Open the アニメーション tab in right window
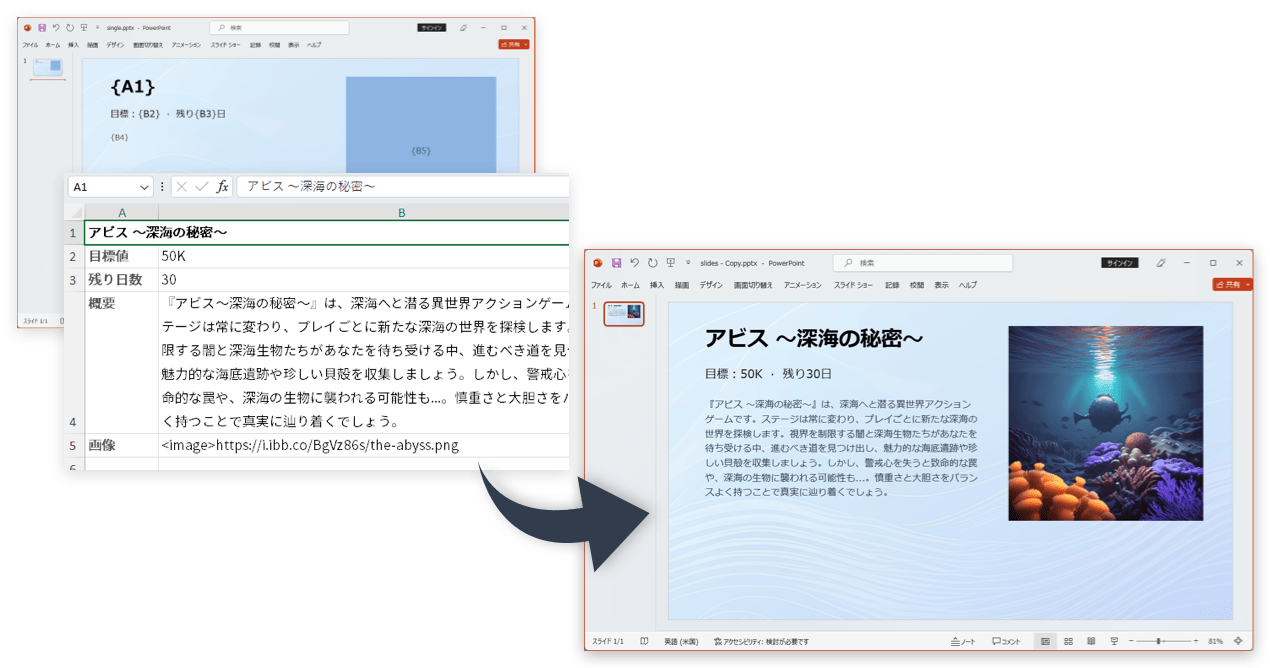The height and width of the screenshot is (668, 1270). click(802, 285)
